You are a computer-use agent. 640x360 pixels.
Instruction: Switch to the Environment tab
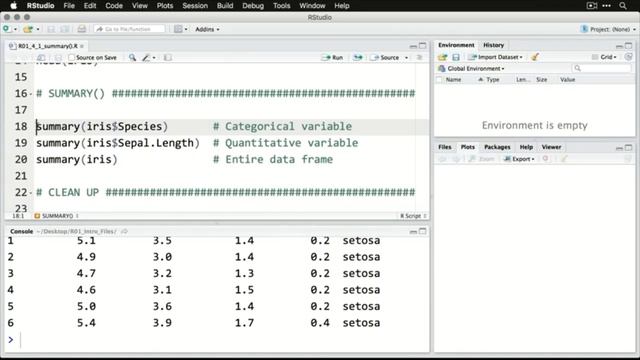(456, 45)
